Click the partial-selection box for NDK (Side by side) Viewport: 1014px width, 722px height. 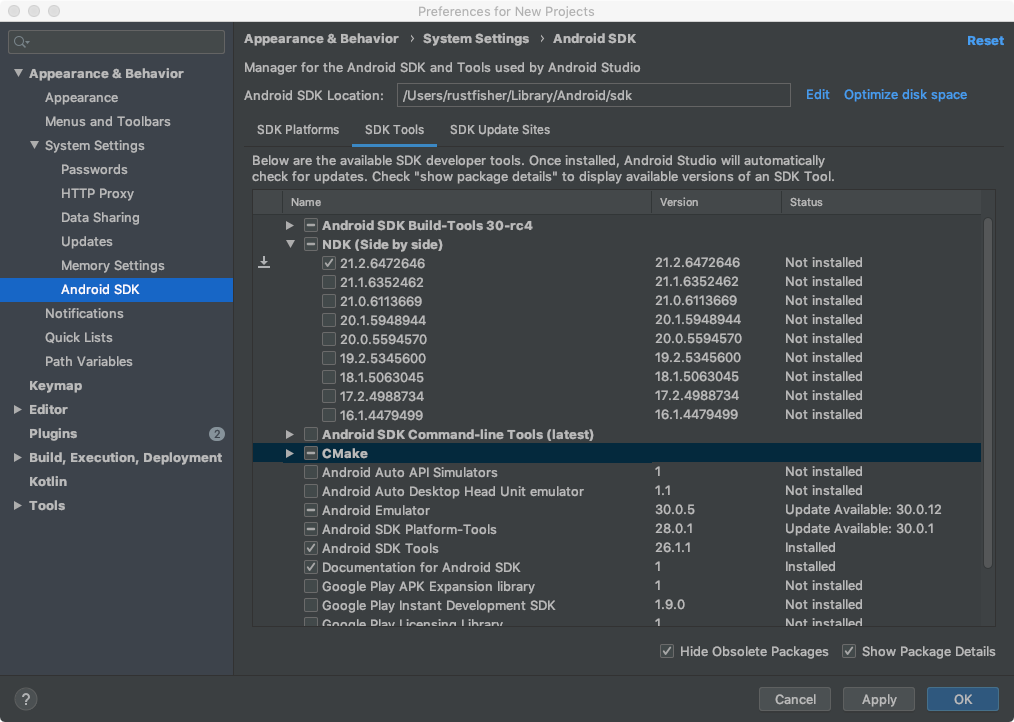tap(311, 244)
